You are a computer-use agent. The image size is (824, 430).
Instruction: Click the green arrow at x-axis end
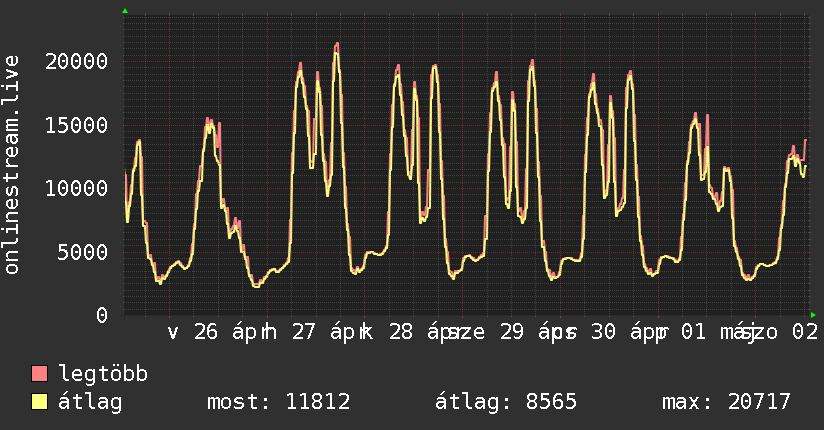(813, 315)
